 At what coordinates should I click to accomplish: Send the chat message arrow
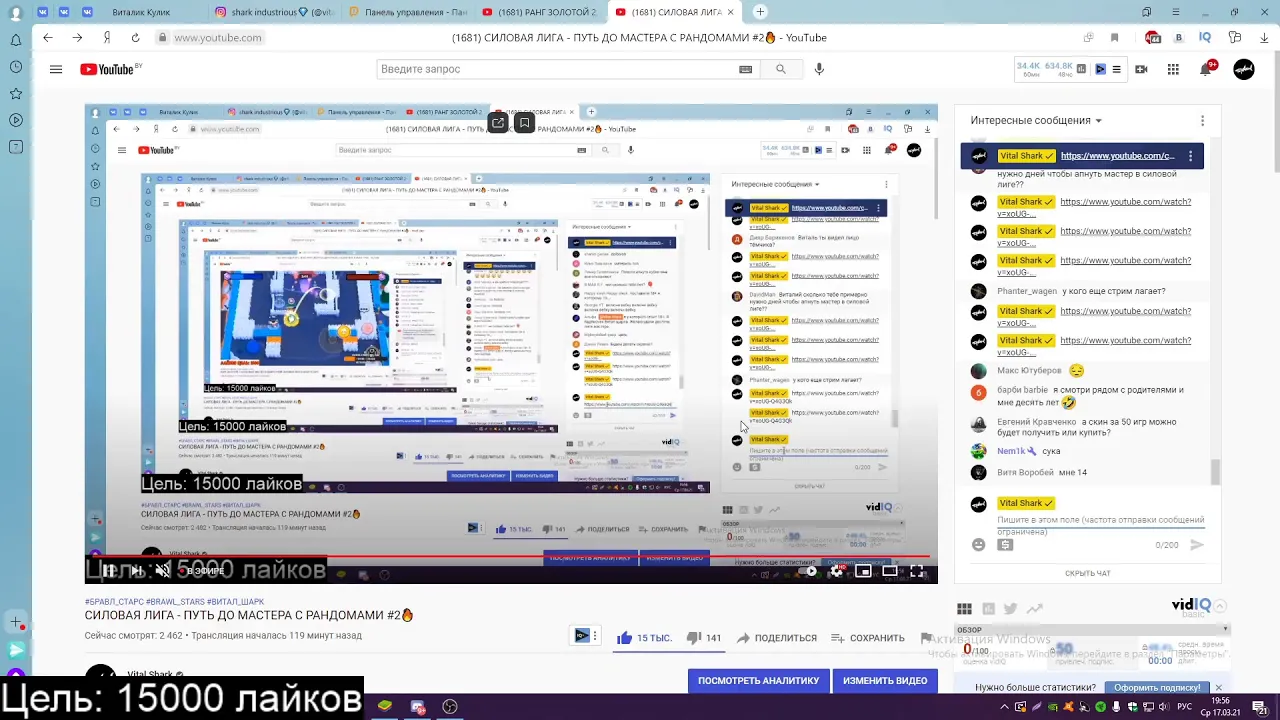point(1196,545)
